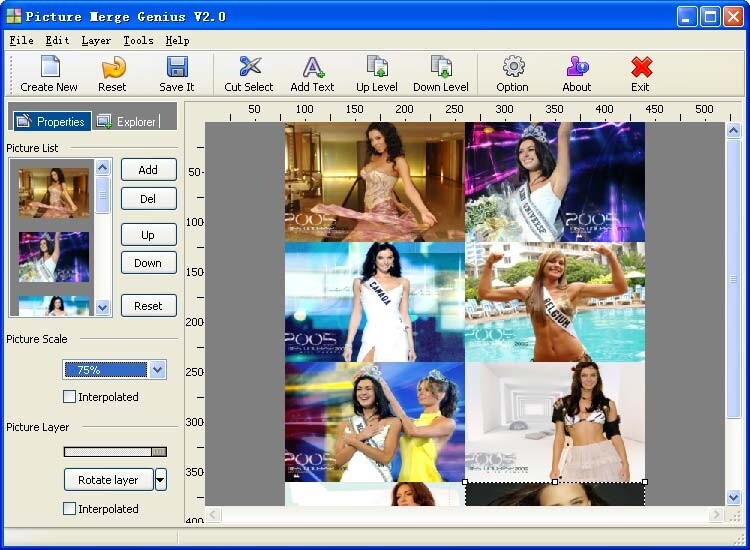
Task: Click the picture list scroll-down arrow
Action: coord(103,307)
